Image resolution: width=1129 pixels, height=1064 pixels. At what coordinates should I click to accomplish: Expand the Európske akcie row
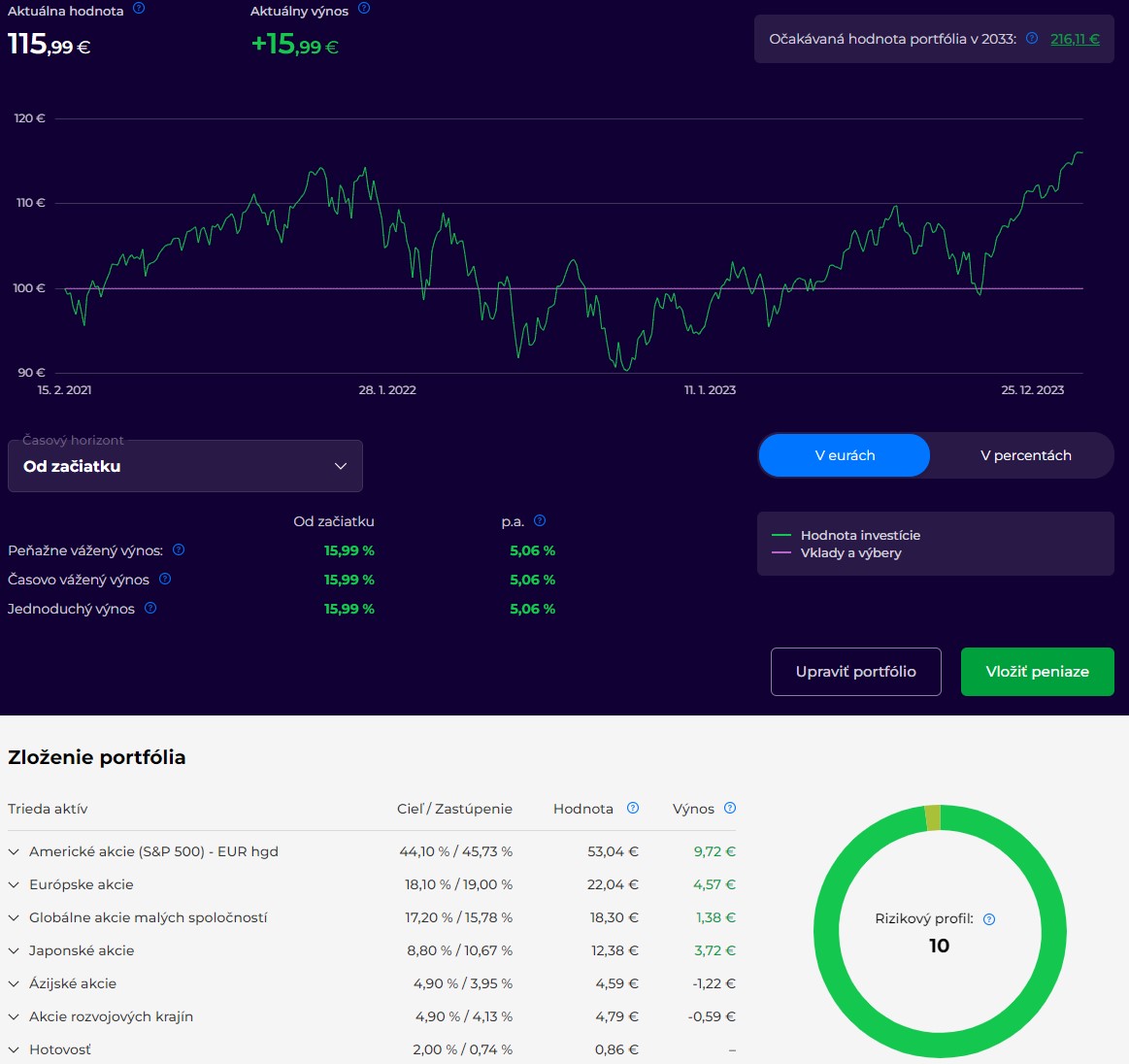14,884
